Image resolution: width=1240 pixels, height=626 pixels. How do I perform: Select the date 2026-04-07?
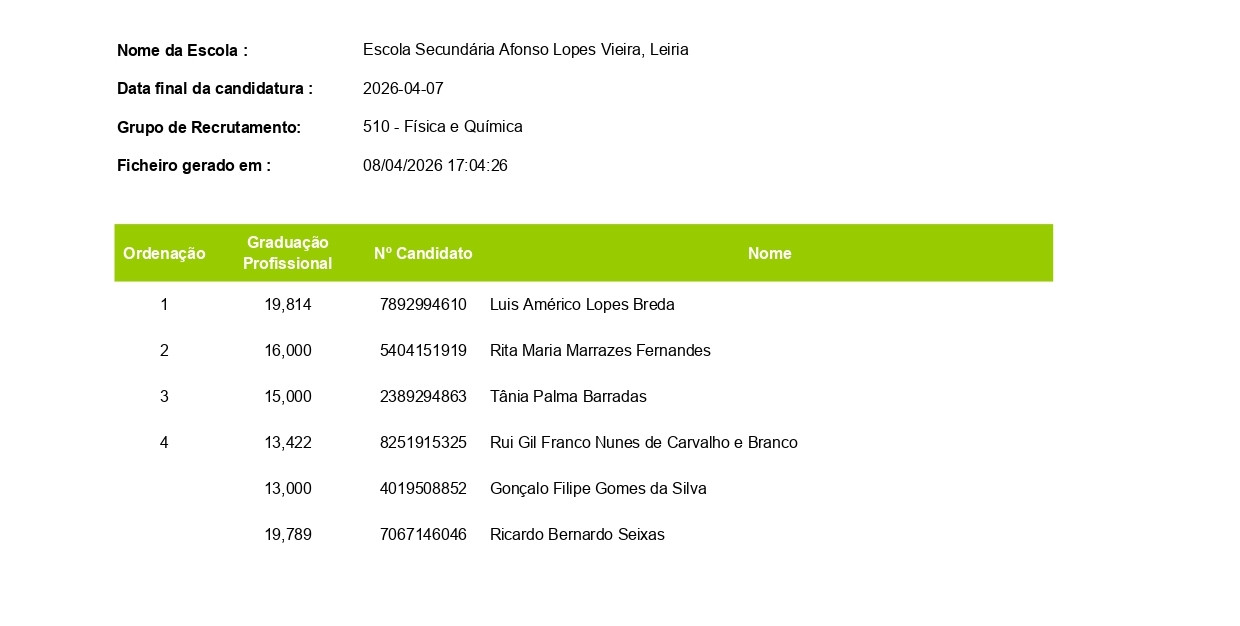tap(403, 89)
